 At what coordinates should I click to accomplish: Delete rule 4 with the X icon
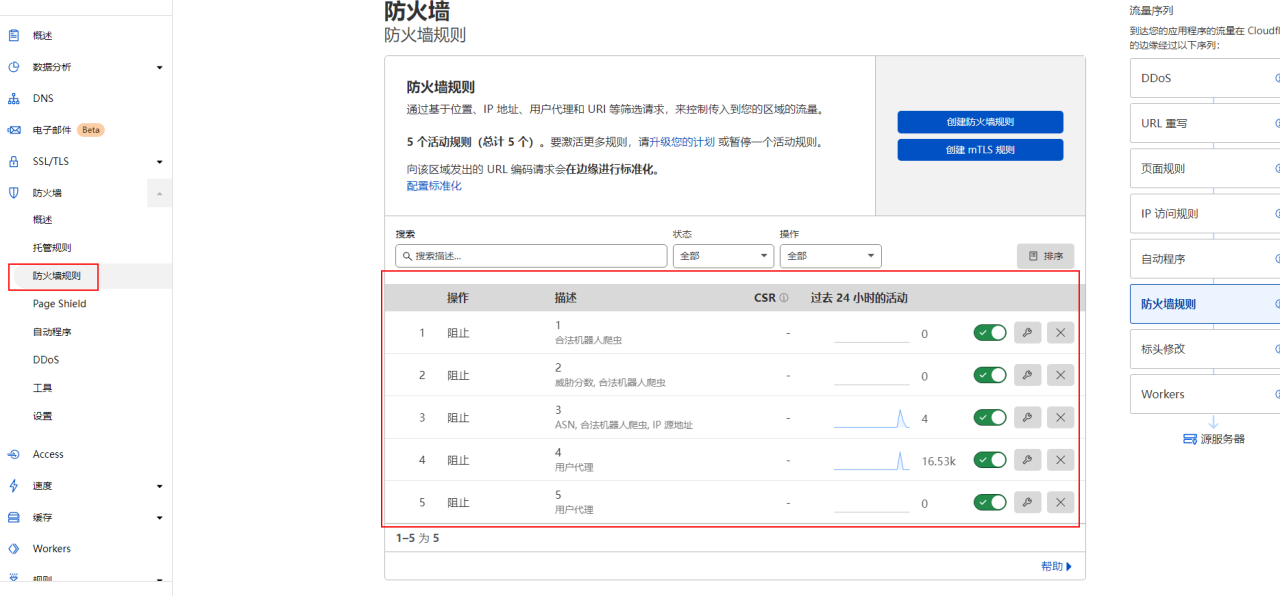click(1060, 460)
